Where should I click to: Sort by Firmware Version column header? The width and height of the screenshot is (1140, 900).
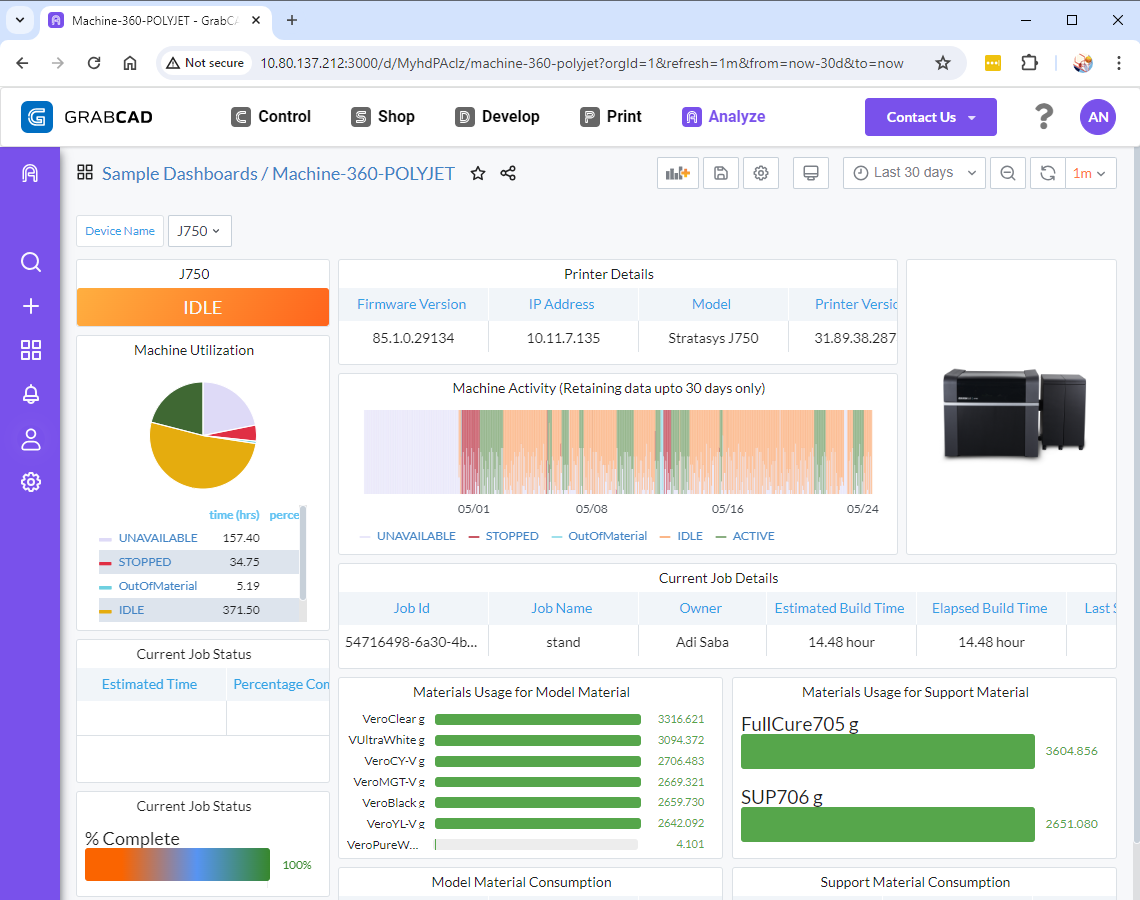click(x=412, y=305)
